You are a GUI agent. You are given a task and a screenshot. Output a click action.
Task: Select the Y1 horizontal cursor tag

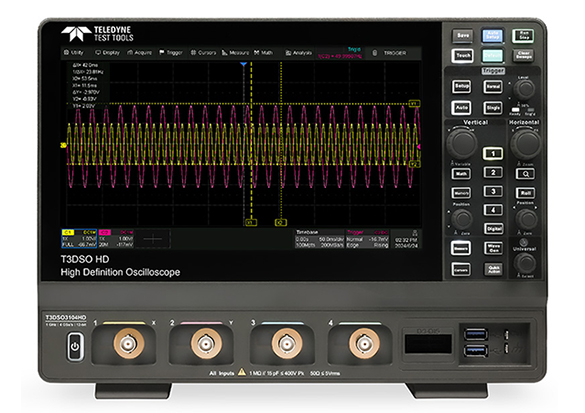(414, 103)
